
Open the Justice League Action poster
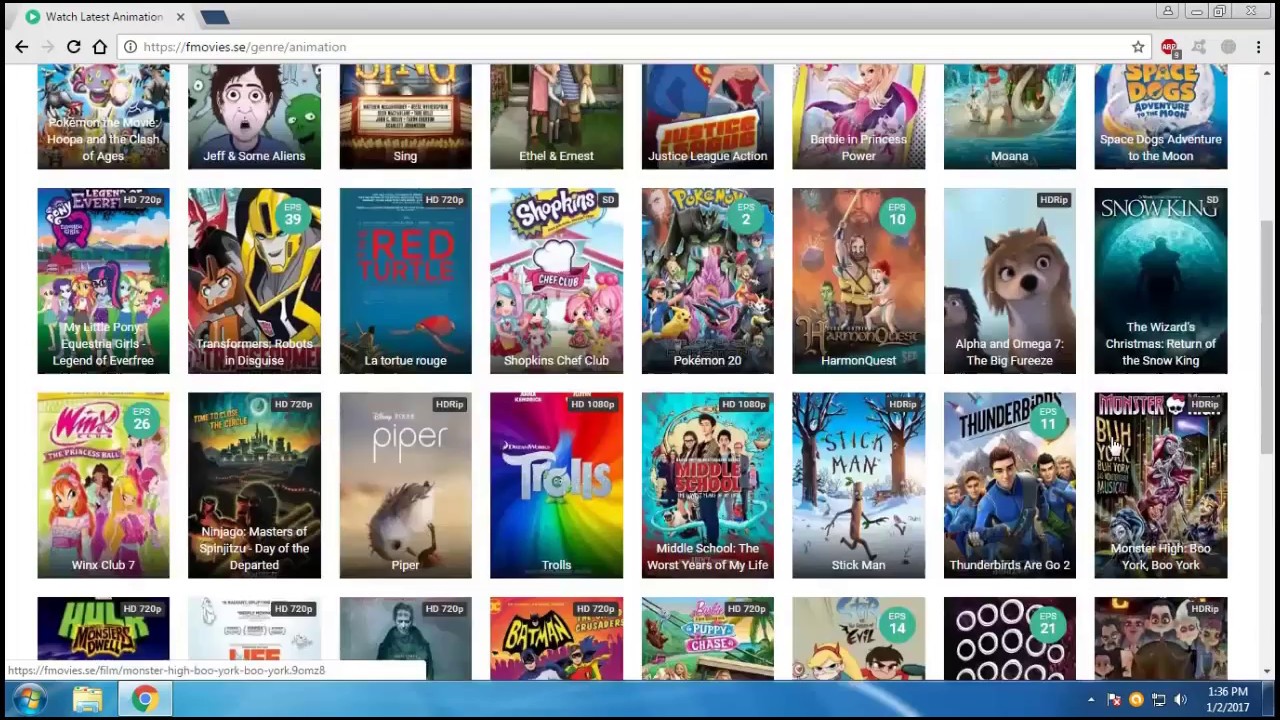pyautogui.click(x=707, y=117)
